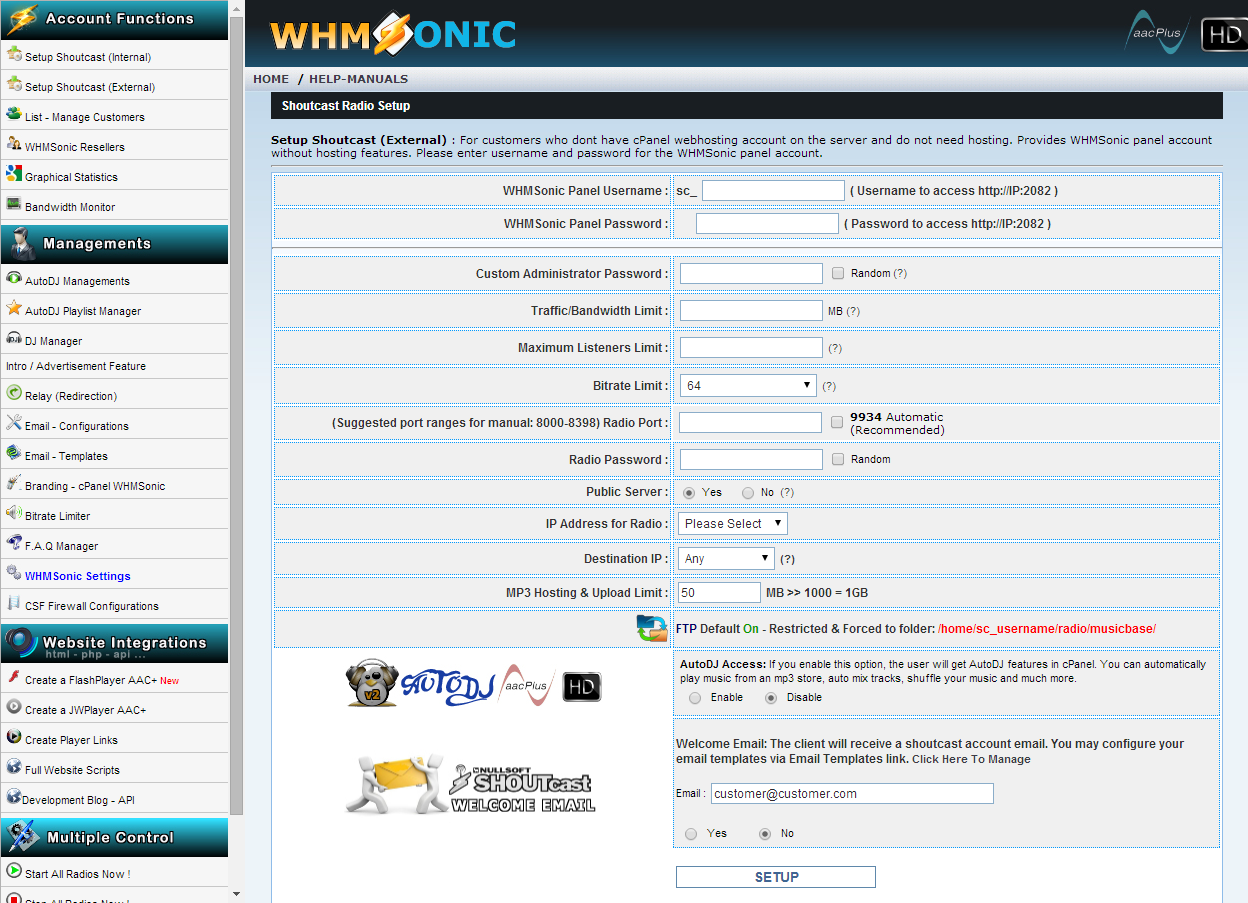Click the help (?) next to Maximum Listeners Limit
The image size is (1248, 903).
tap(835, 348)
